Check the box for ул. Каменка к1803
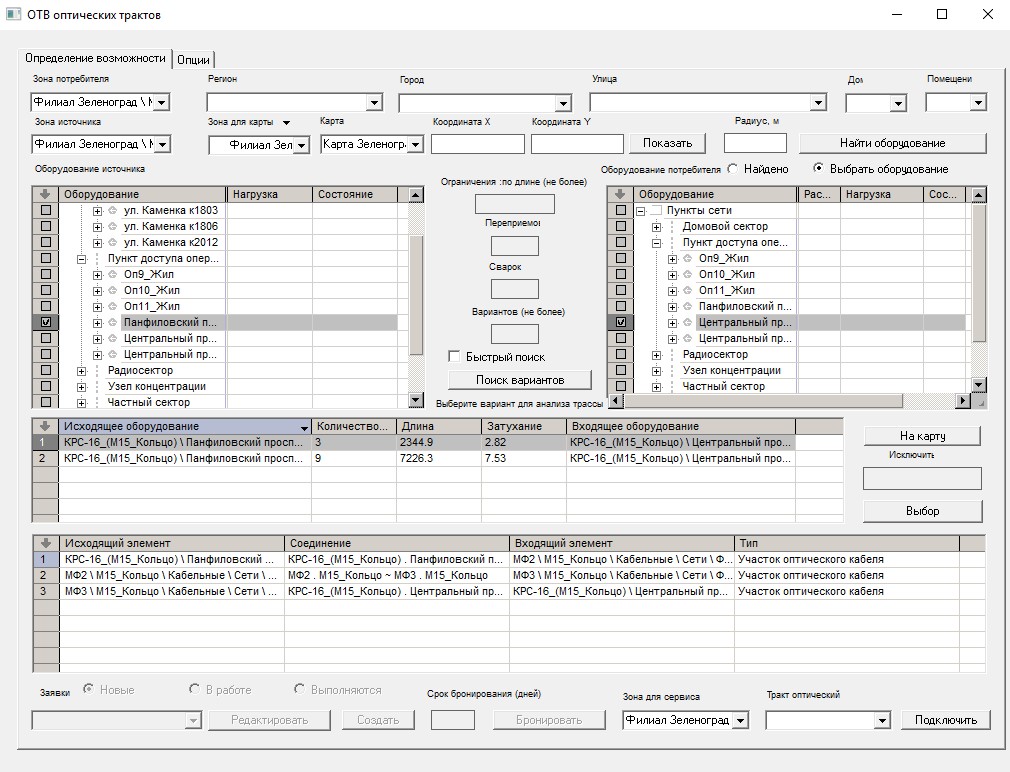The height and width of the screenshot is (772, 1010). (x=46, y=210)
